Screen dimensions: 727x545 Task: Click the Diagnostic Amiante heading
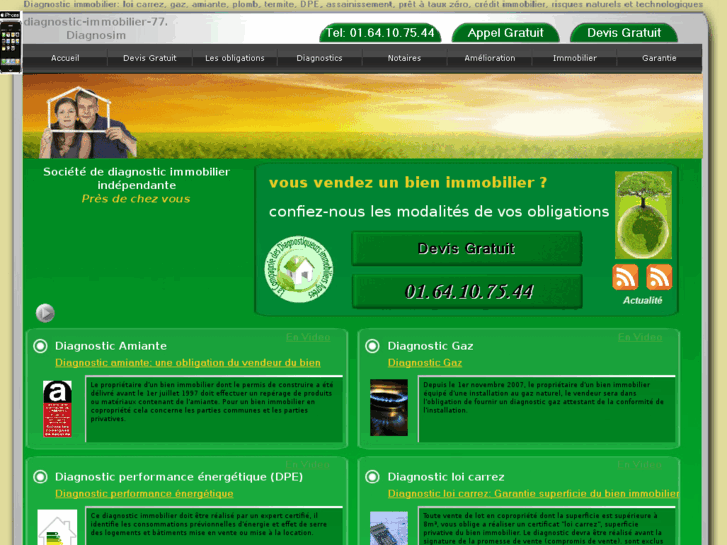(111, 346)
